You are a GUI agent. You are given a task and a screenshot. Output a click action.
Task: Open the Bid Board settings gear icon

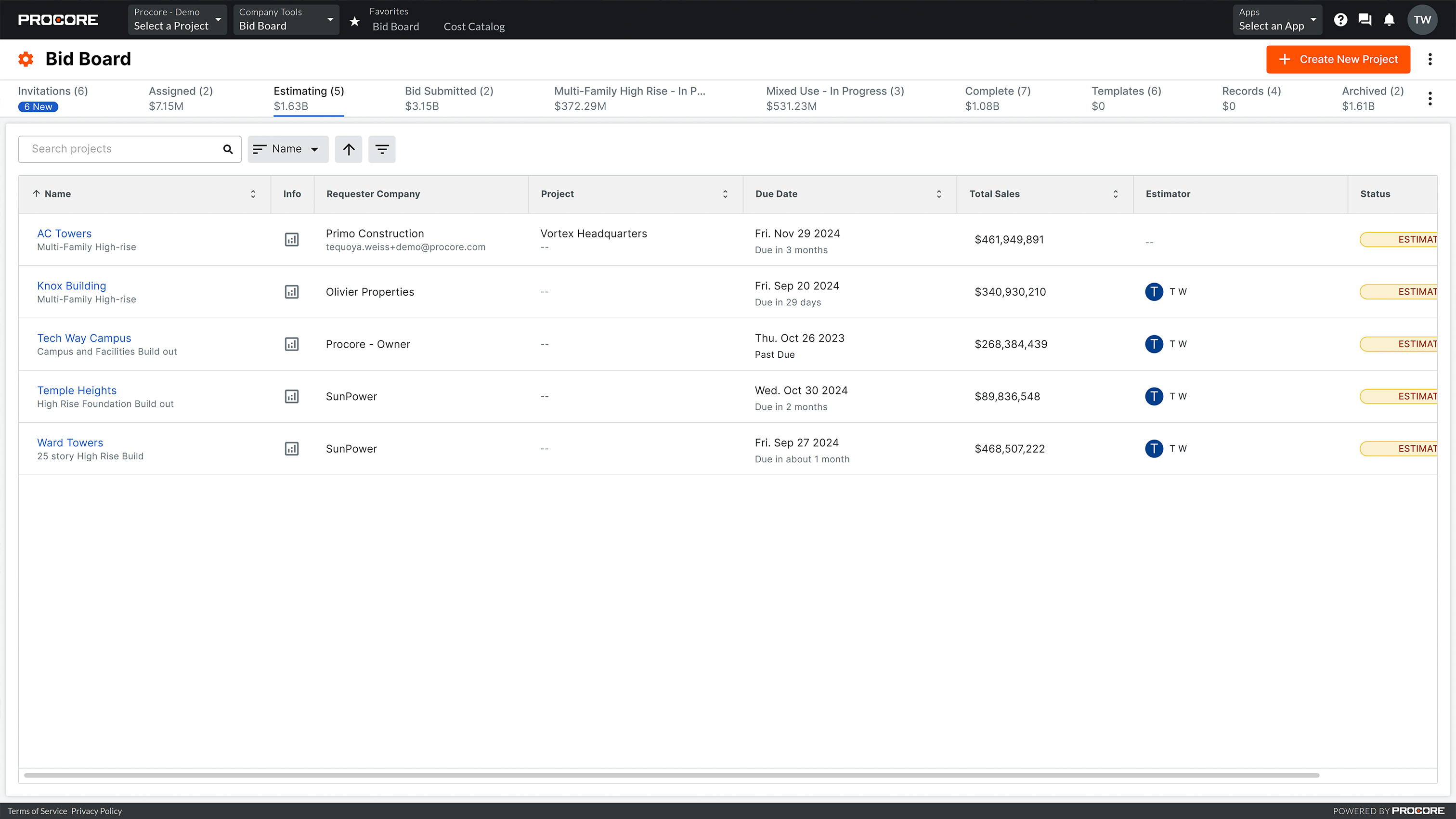tap(26, 59)
